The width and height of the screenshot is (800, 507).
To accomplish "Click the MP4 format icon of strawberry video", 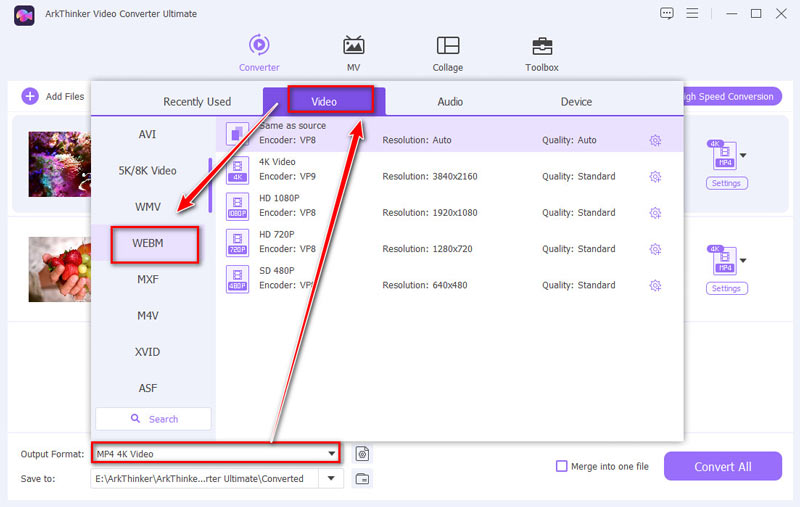I will (x=723, y=260).
